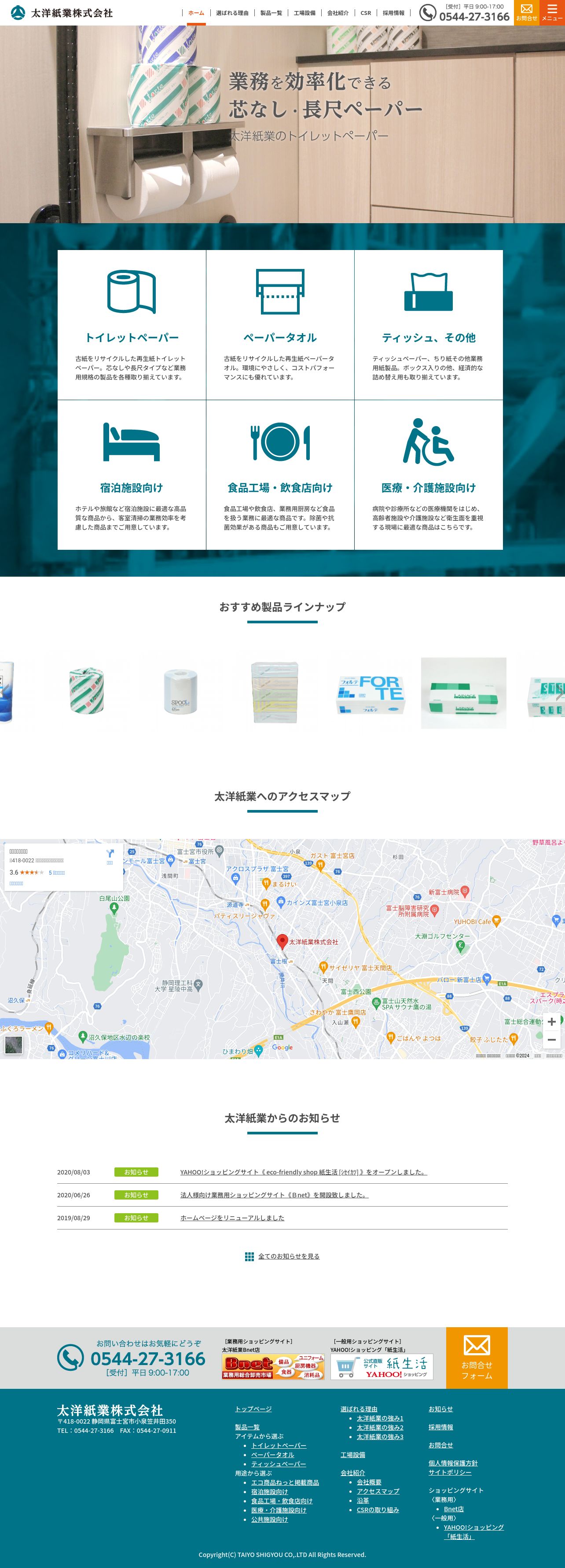Open footer YAHOO!ショッピング「紙生活」 link
This screenshot has width=565, height=1568.
tap(474, 1532)
